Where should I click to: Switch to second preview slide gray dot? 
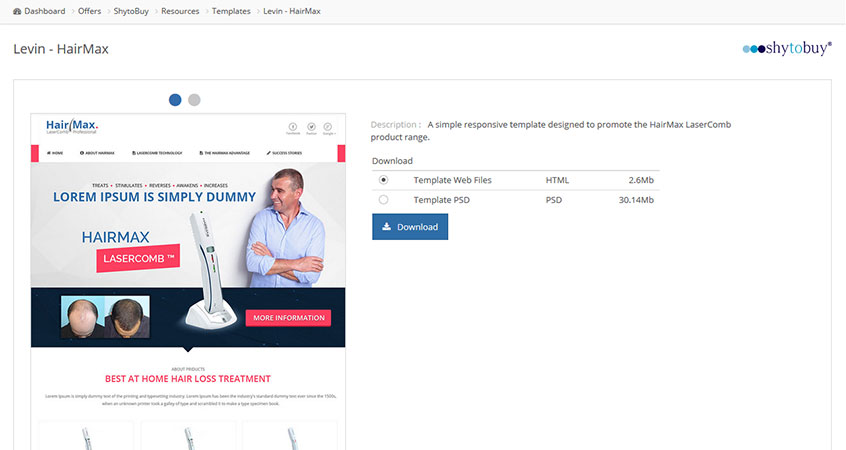tap(194, 100)
